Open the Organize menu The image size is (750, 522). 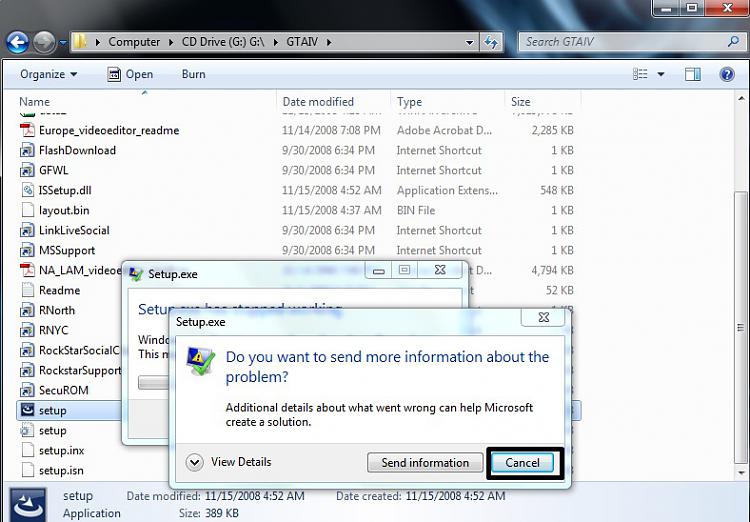(48, 74)
